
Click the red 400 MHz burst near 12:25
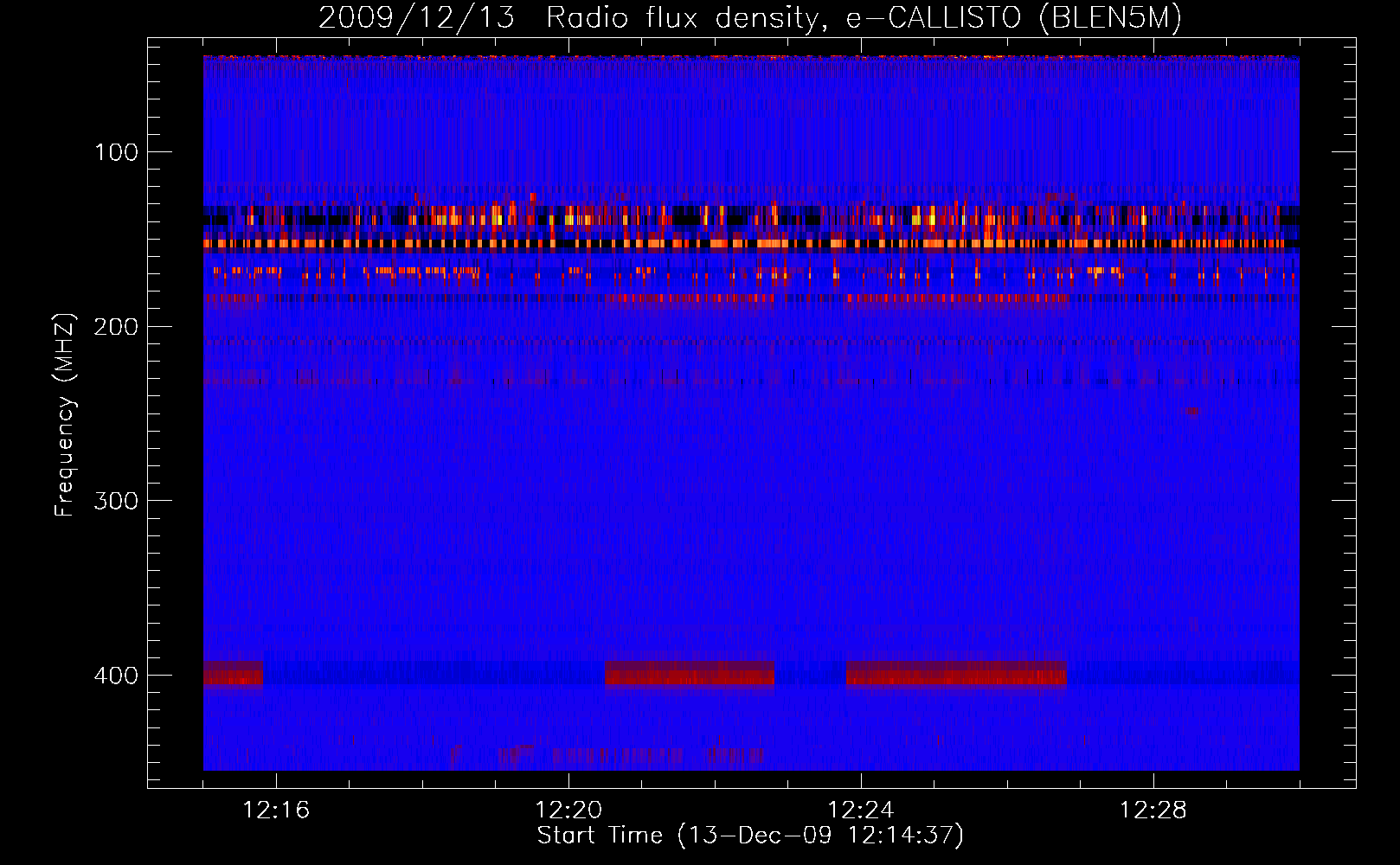(956, 673)
